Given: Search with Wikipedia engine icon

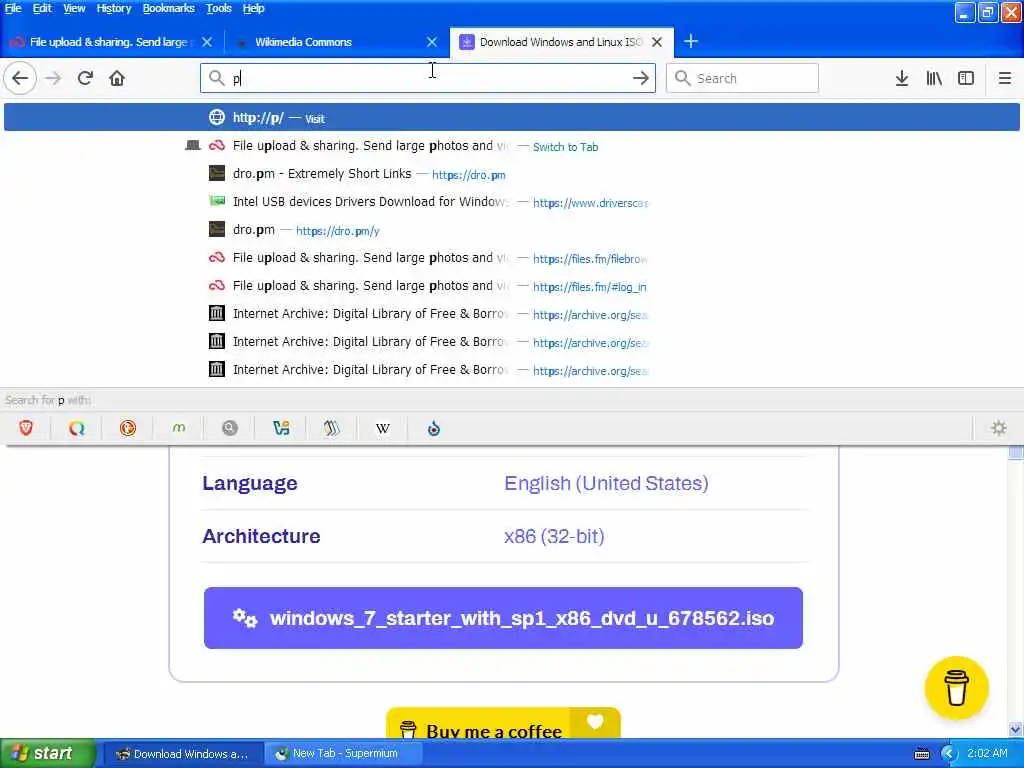Looking at the screenshot, I should tap(383, 428).
